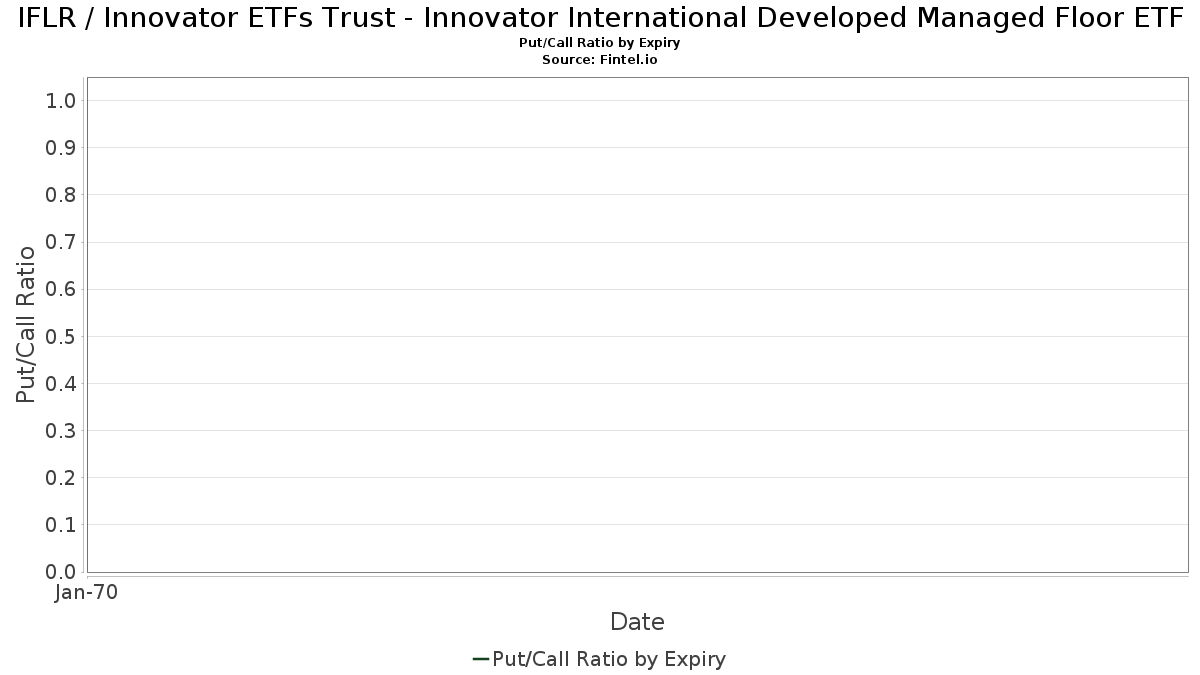The image size is (1200, 675).
Task: Click the 0.9 y-axis tick label
Action: tap(61, 148)
